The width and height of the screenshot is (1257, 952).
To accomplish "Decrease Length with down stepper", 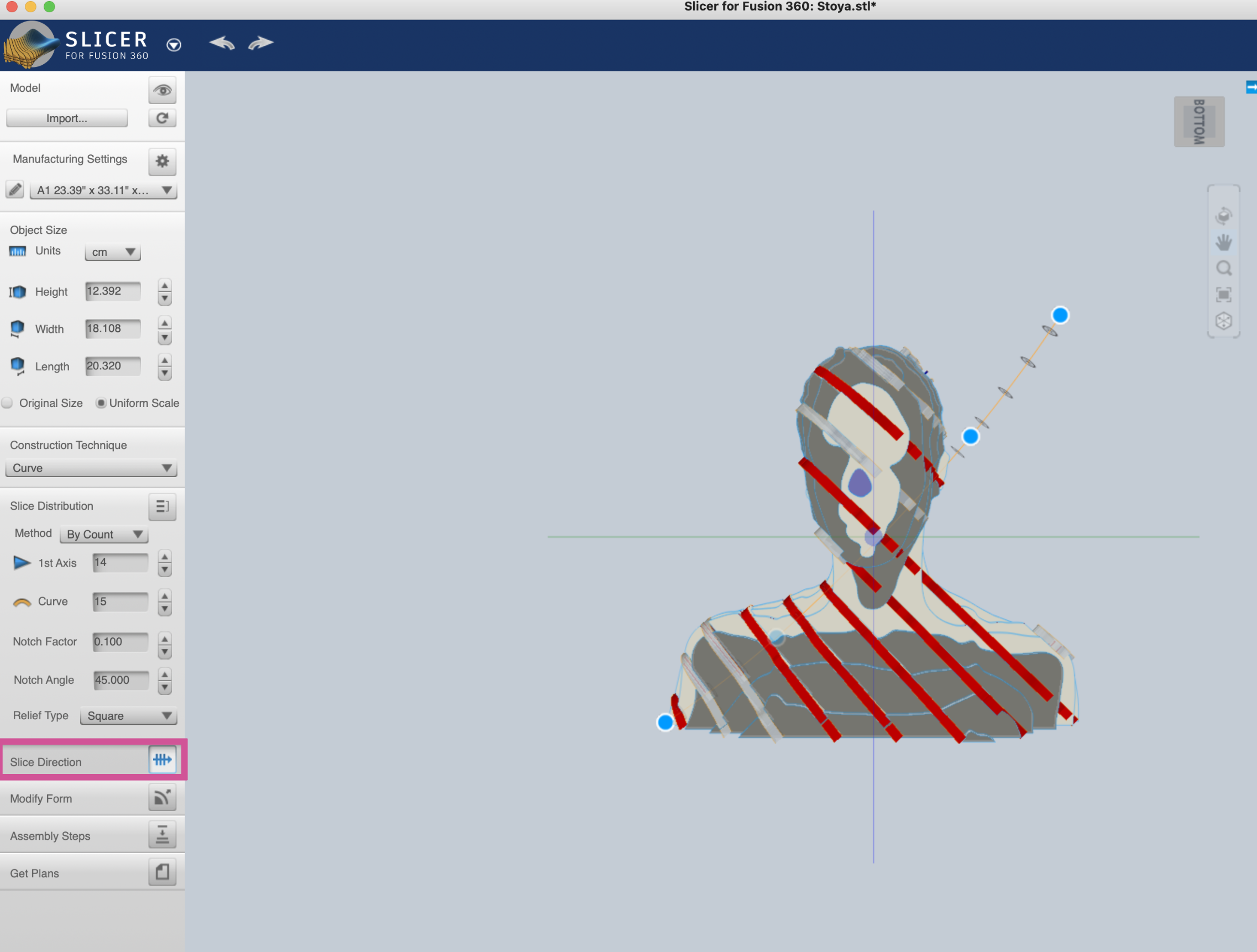I will pos(165,374).
